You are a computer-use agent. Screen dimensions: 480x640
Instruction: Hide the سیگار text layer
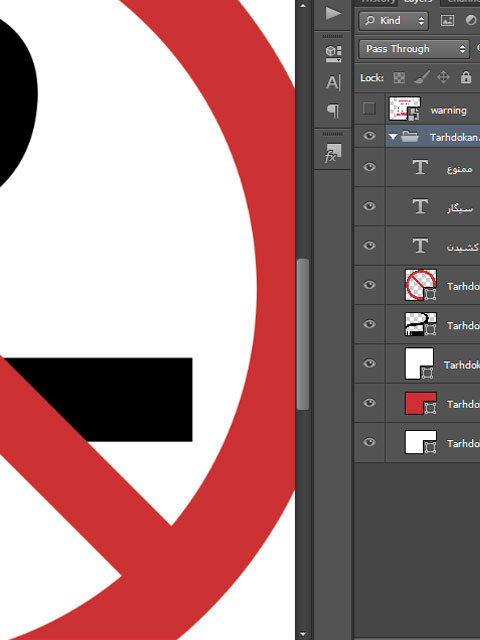click(369, 206)
